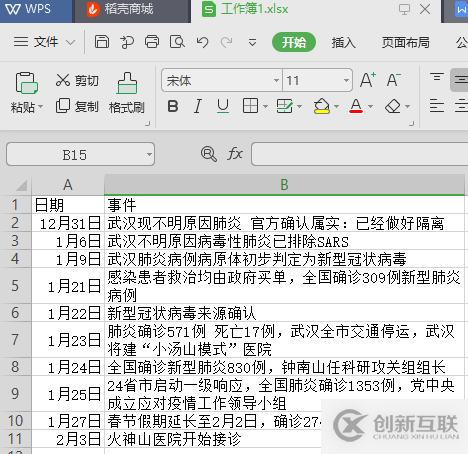The height and width of the screenshot is (454, 468).
Task: Click the Clear eraser icon
Action: coord(393,106)
